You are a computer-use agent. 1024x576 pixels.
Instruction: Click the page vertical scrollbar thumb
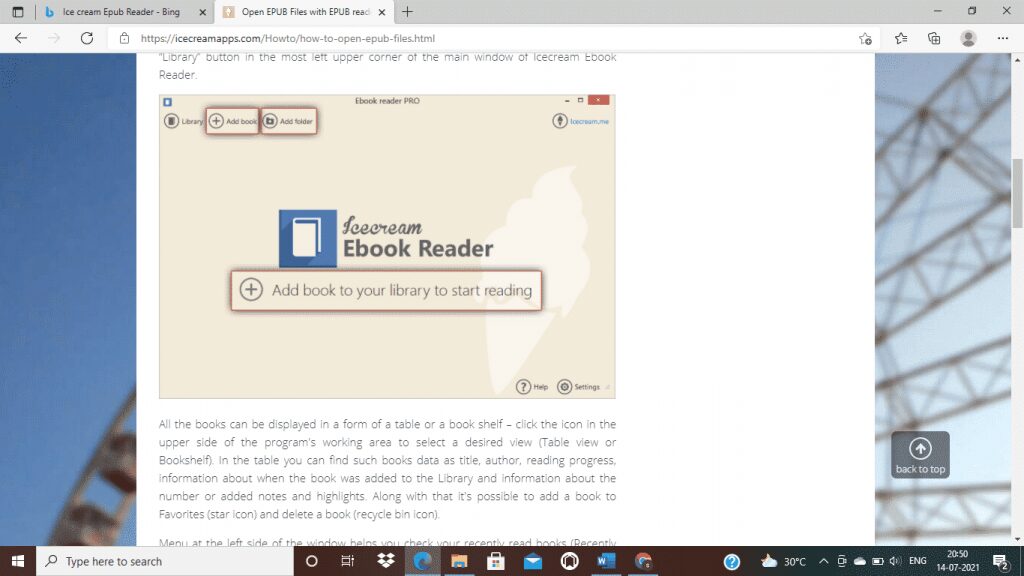[1017, 193]
